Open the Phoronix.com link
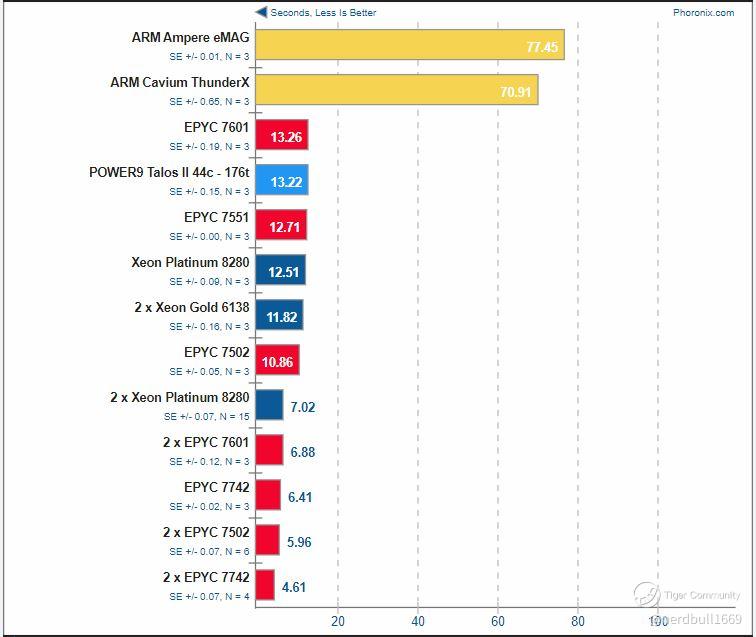The image size is (756, 637). [x=703, y=13]
